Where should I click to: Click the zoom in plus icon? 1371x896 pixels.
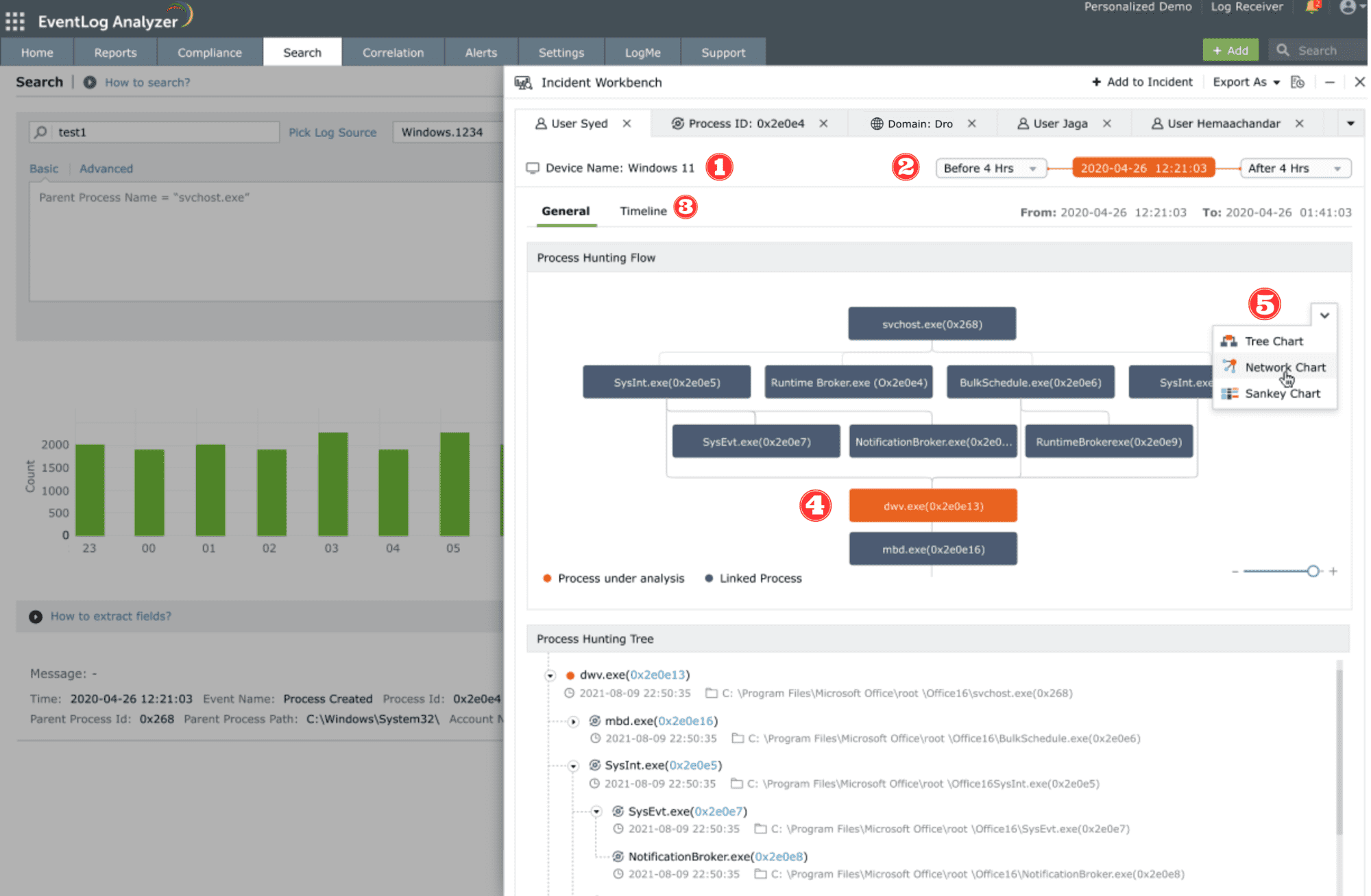[1333, 571]
